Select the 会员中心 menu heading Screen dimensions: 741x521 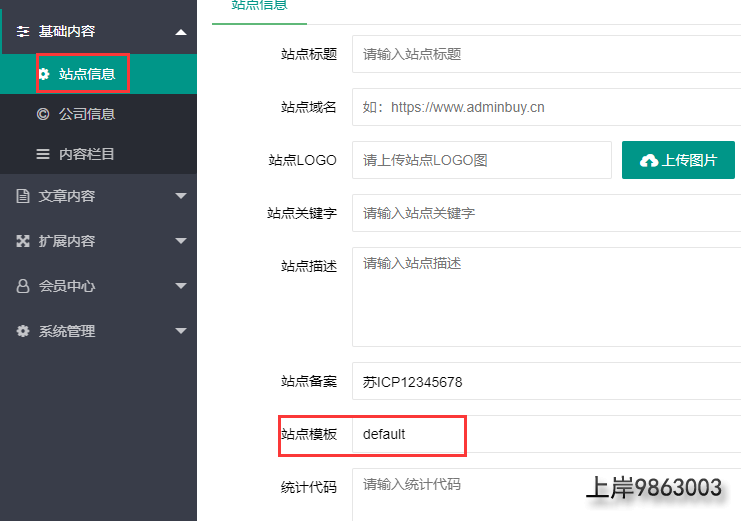coord(98,286)
